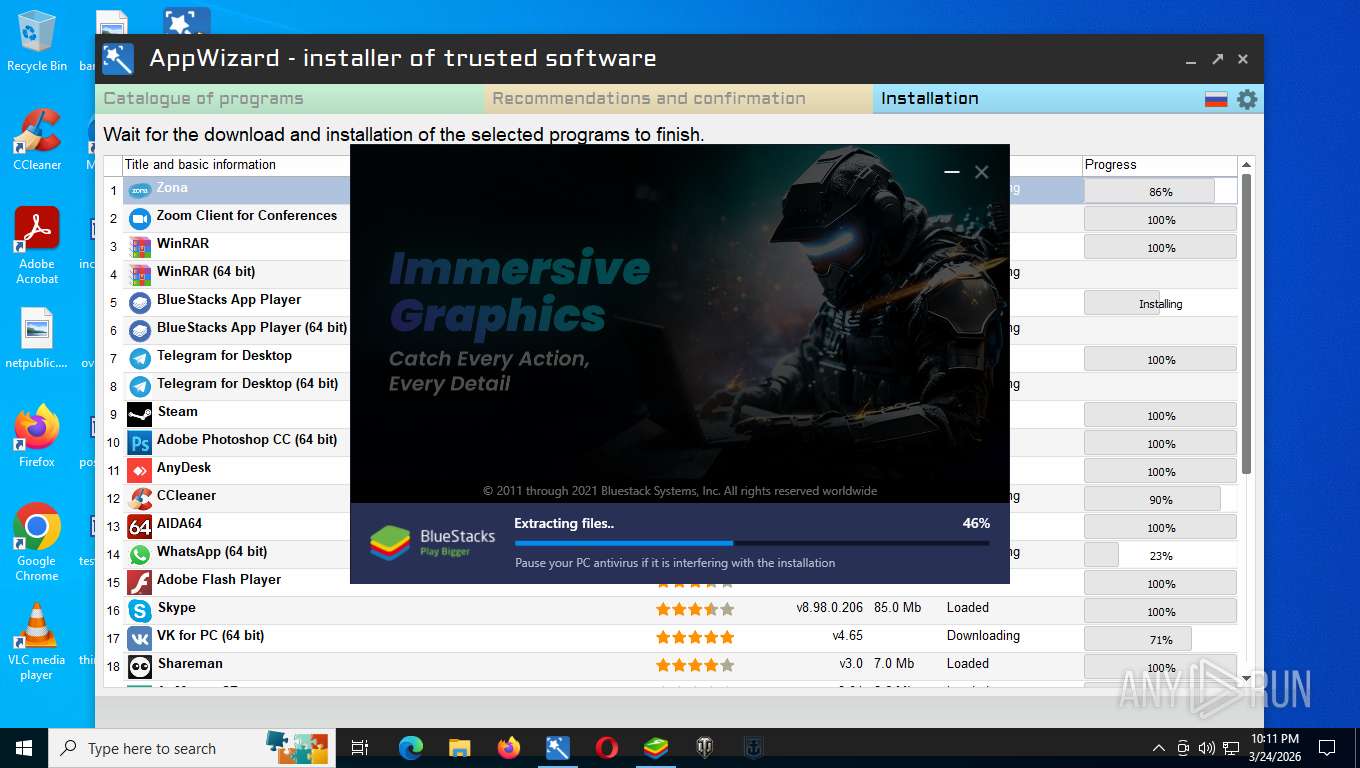
Task: Click the AIDA64 icon in the list
Action: pos(140,526)
